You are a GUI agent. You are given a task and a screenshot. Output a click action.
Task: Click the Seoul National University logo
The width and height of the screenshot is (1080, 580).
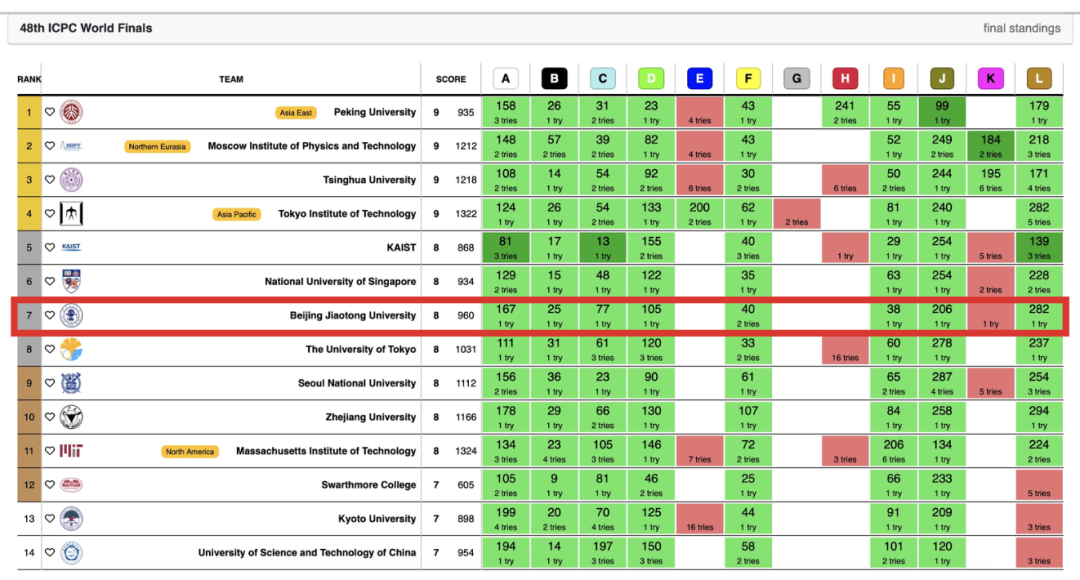71,383
